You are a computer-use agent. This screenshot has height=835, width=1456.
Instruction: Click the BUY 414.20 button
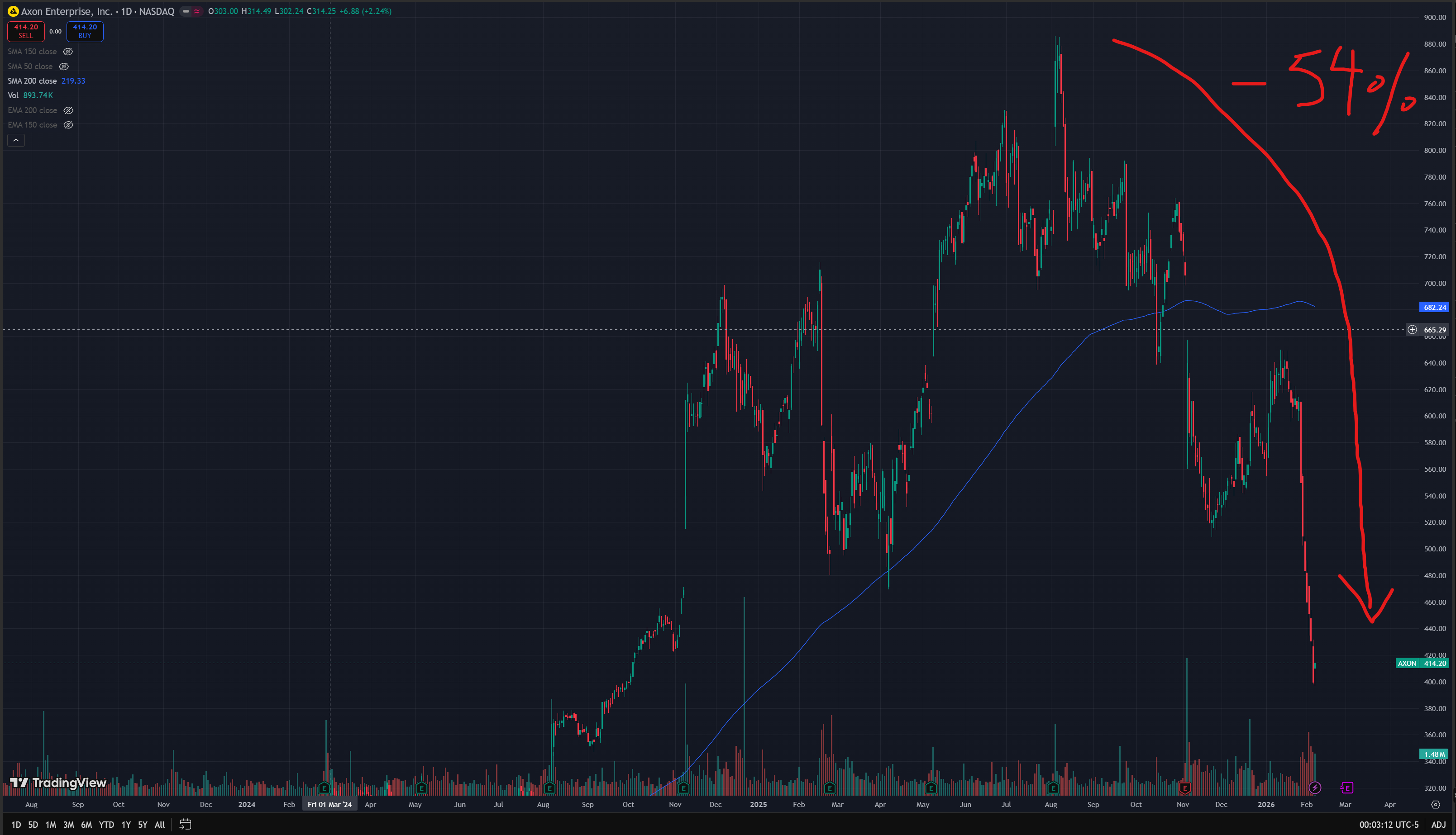[x=85, y=31]
